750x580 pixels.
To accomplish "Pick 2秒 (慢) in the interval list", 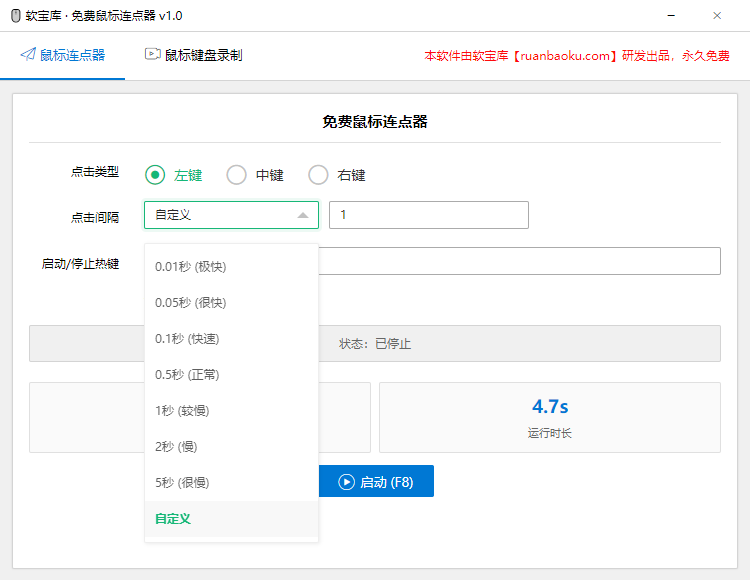I will (x=232, y=447).
